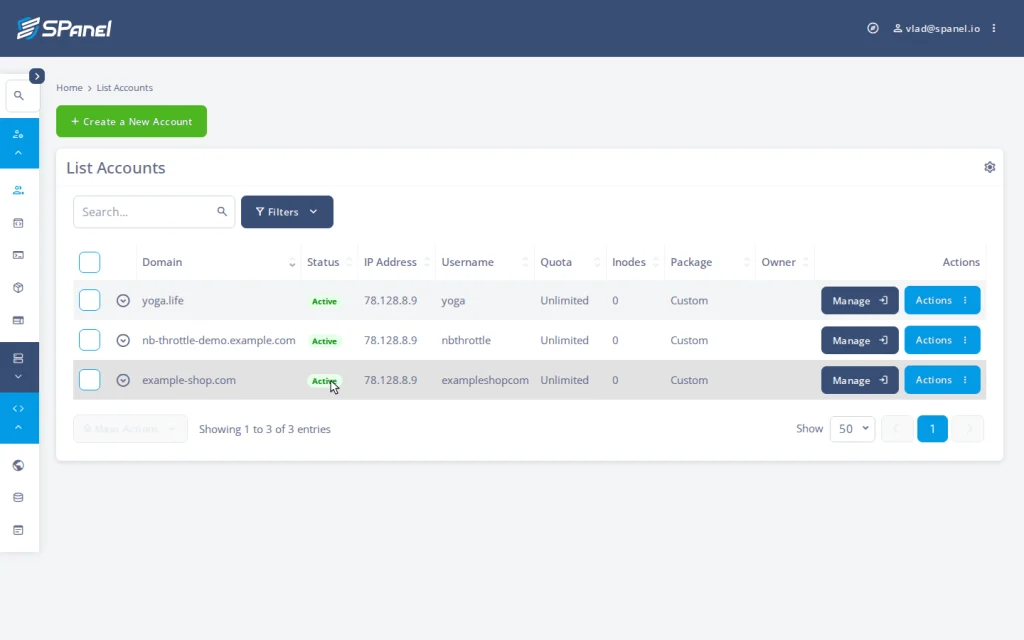This screenshot has height=640, width=1024.
Task: Sort table by Owner column
Action: coord(784,262)
